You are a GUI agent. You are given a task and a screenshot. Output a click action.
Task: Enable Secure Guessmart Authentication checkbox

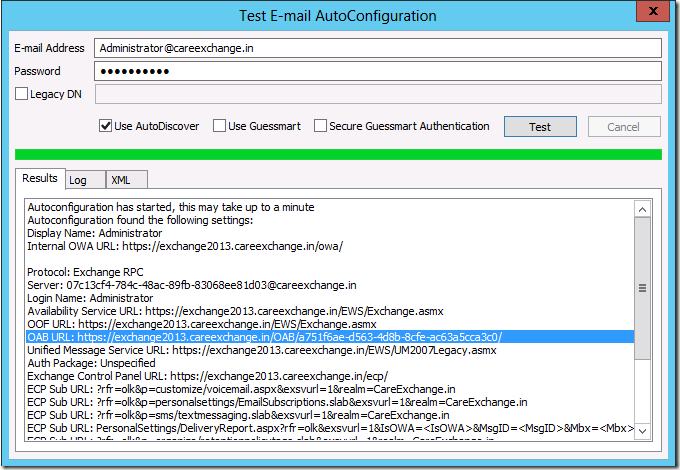click(x=320, y=126)
